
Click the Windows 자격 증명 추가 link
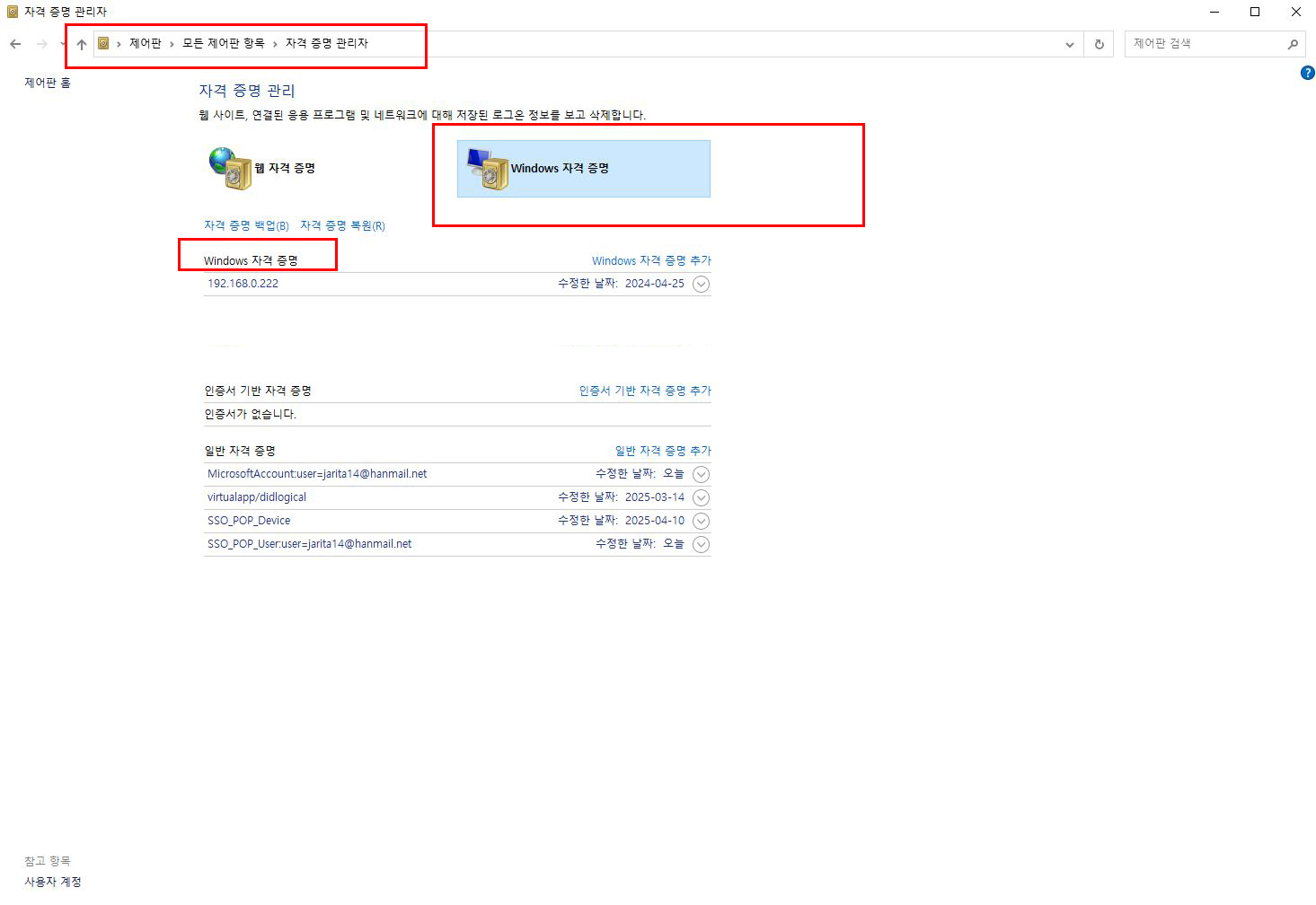point(650,260)
